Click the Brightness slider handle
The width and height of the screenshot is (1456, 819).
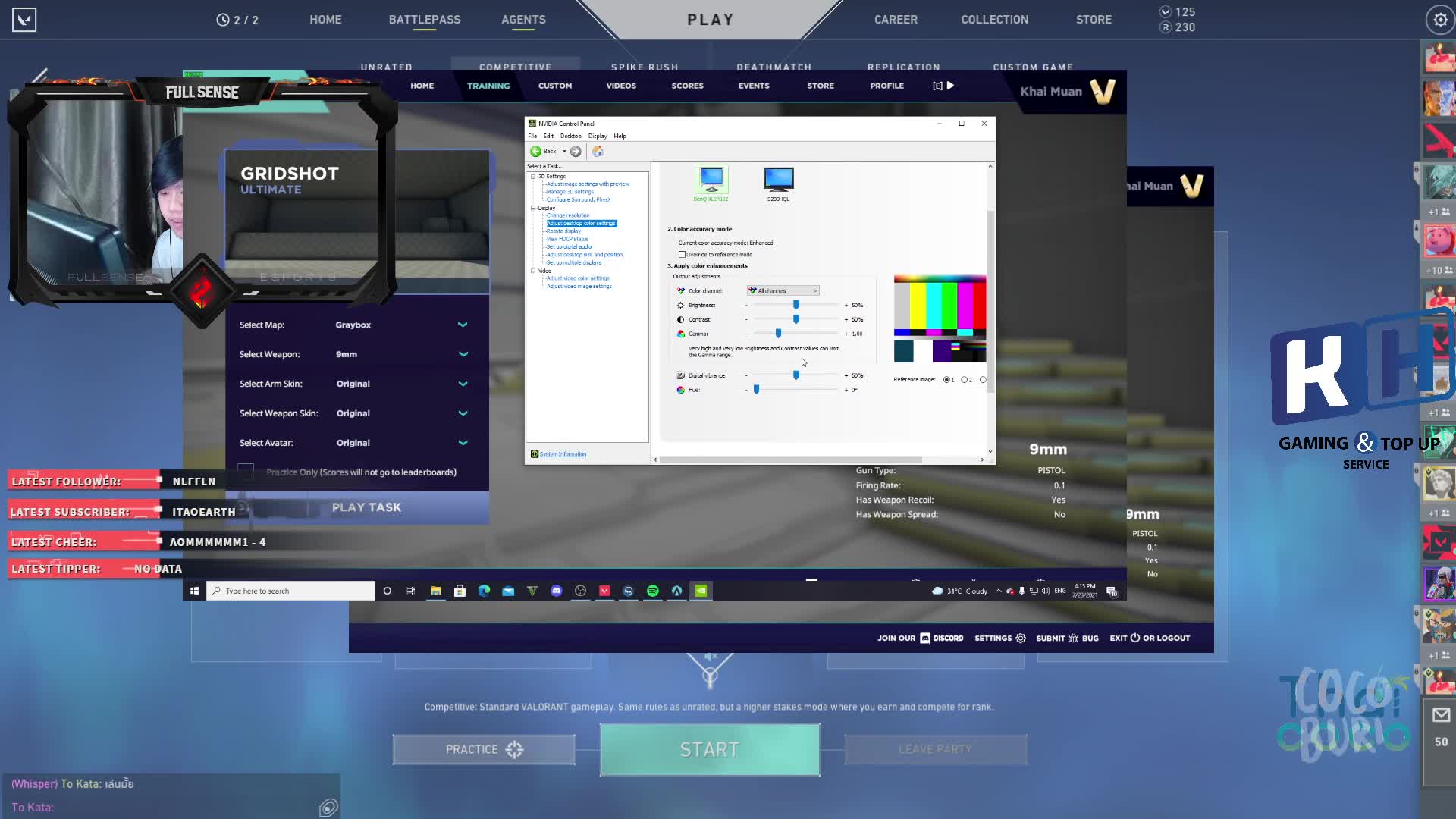(795, 305)
